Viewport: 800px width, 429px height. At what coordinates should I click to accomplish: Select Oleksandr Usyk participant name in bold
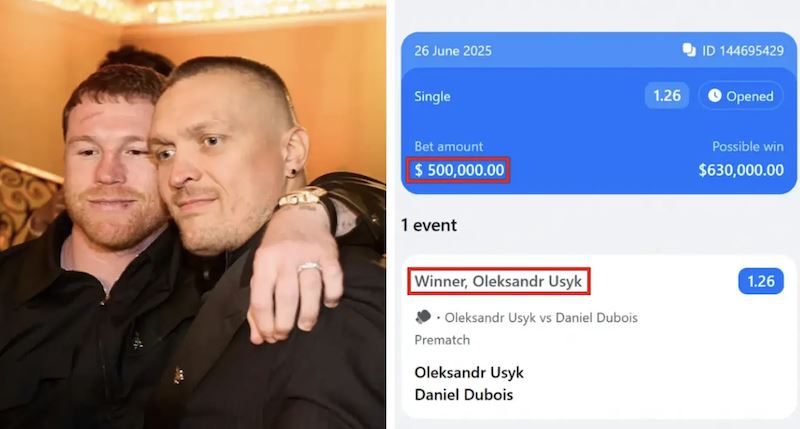point(469,372)
